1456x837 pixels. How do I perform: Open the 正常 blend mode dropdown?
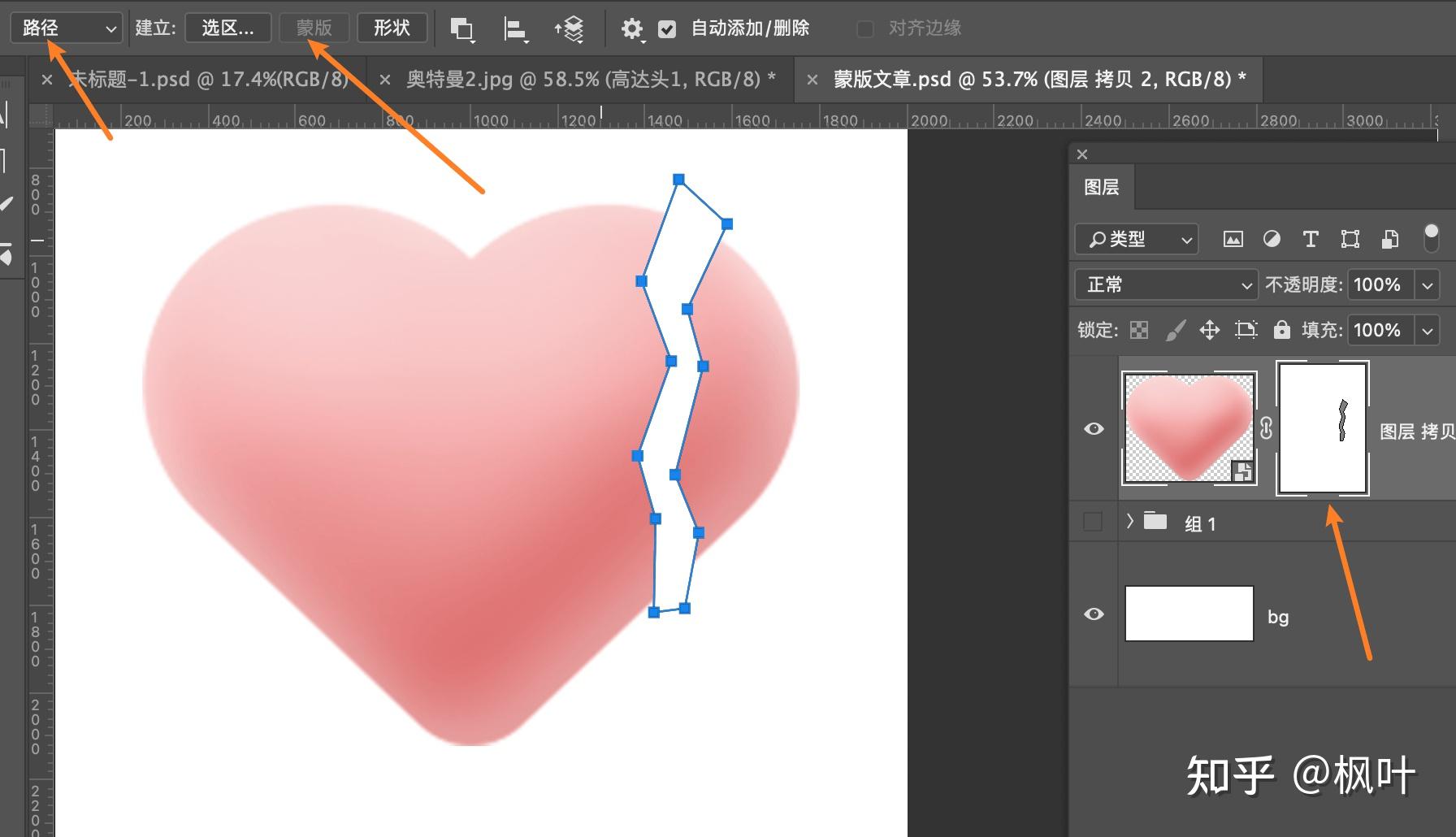[1166, 284]
